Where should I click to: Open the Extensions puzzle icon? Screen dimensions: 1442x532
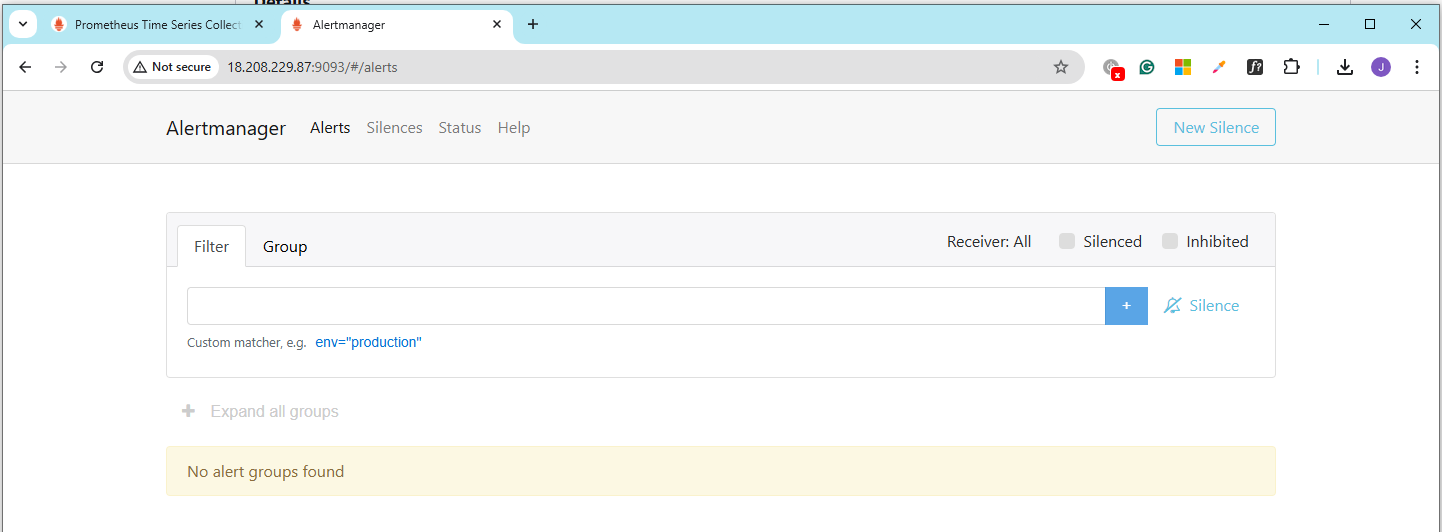(1291, 67)
